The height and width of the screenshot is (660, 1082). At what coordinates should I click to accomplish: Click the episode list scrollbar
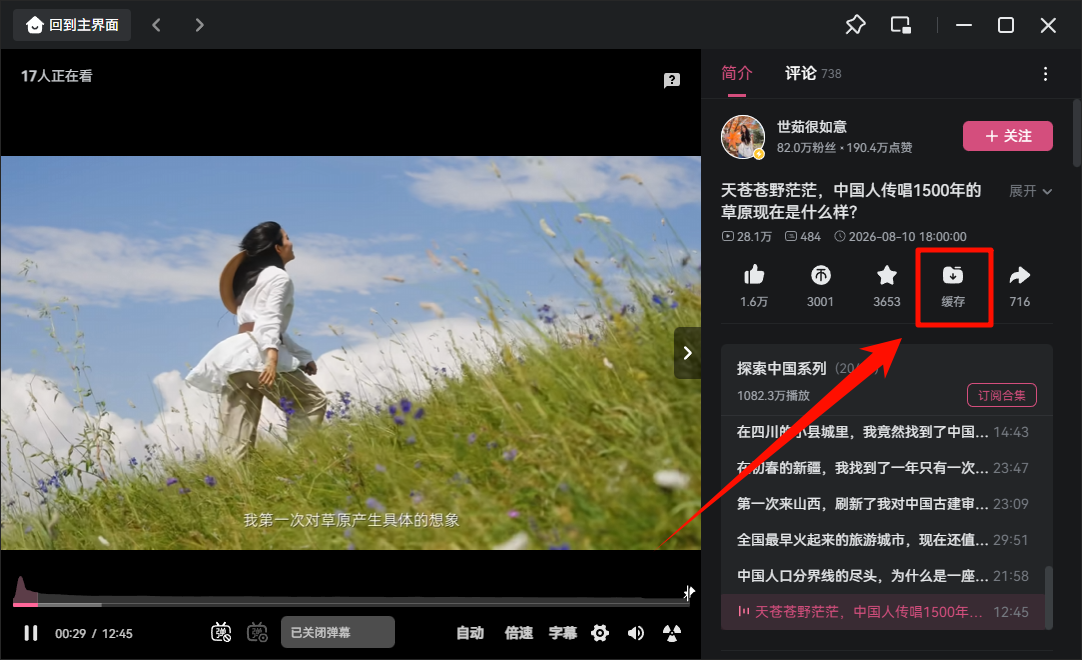(x=1049, y=597)
